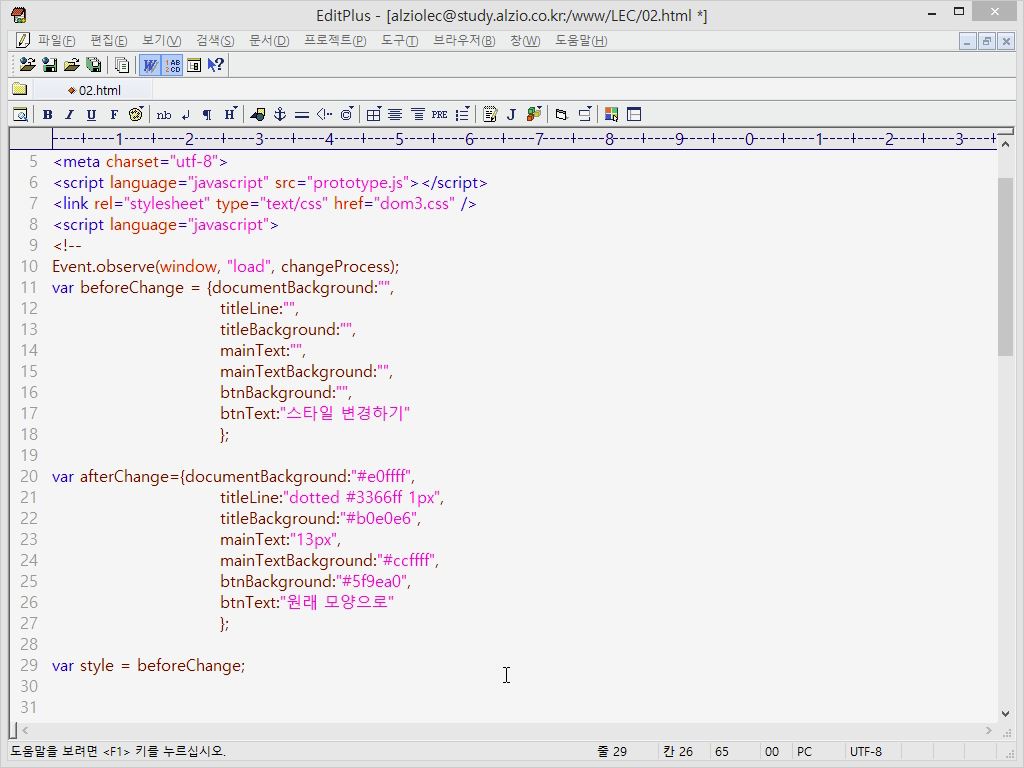
Task: Open the 파일(F) menu
Action: tap(56, 40)
